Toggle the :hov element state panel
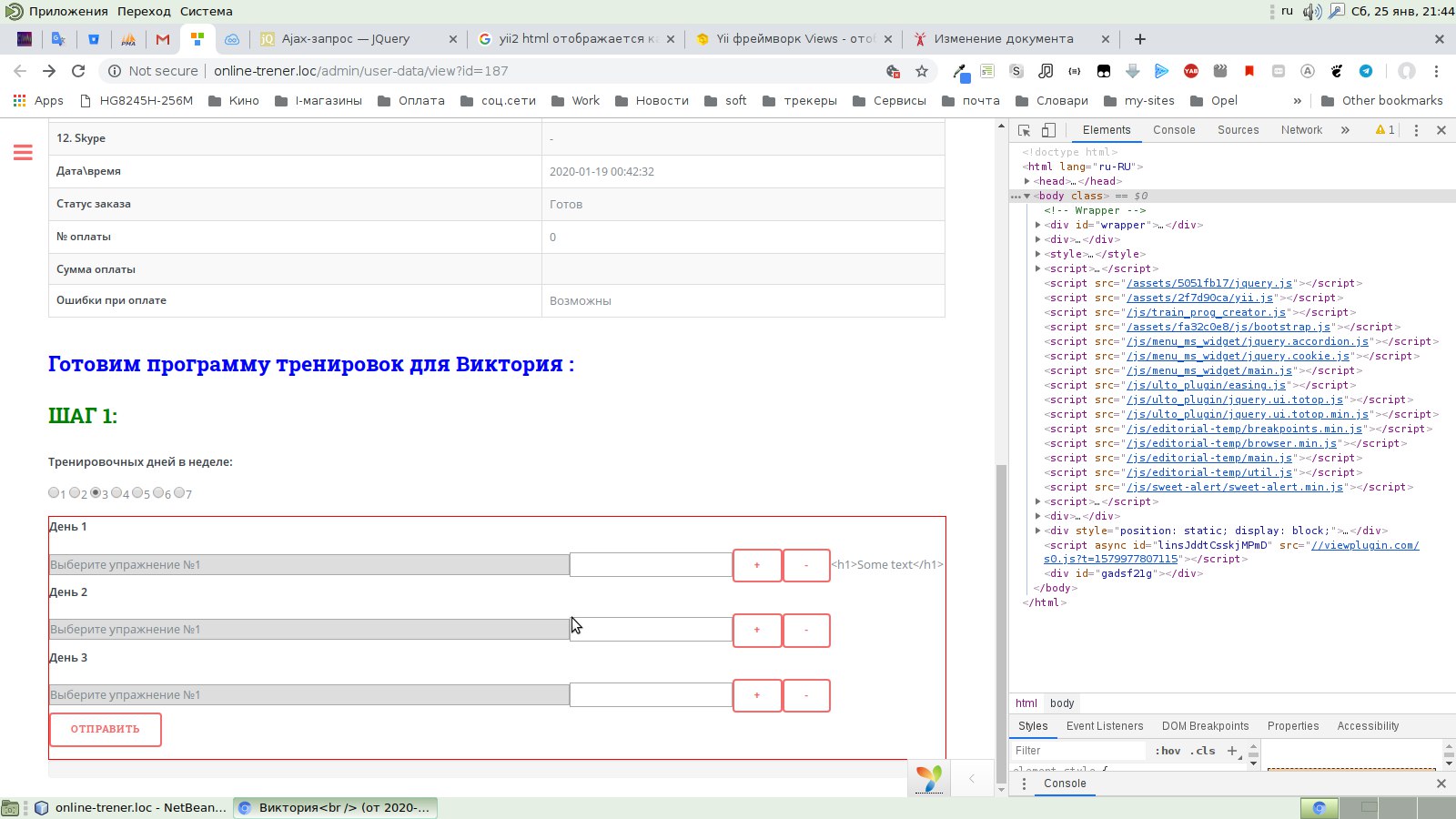1456x819 pixels. pos(1168,751)
